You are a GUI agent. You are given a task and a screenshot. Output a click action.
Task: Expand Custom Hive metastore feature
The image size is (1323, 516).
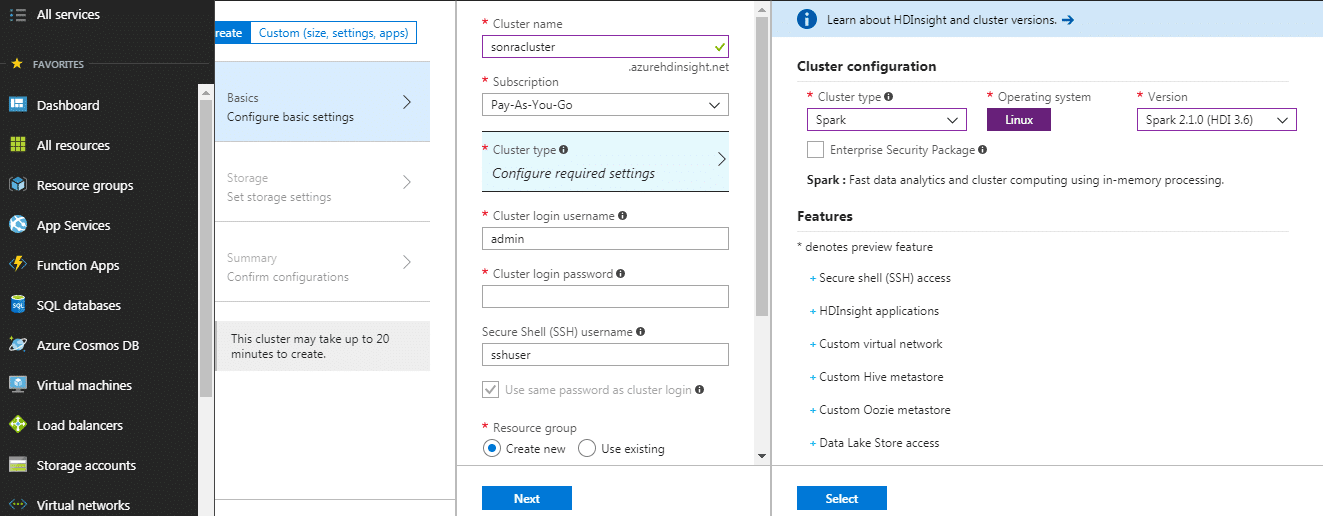point(876,377)
